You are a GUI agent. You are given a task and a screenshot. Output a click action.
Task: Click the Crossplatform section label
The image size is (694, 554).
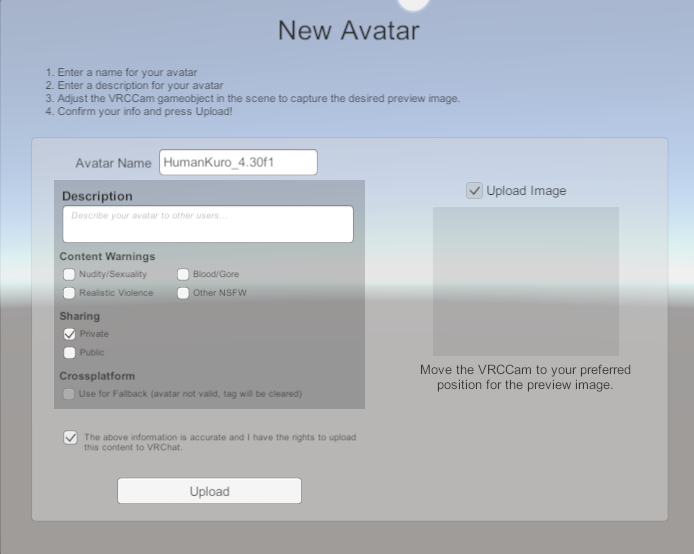(x=97, y=377)
